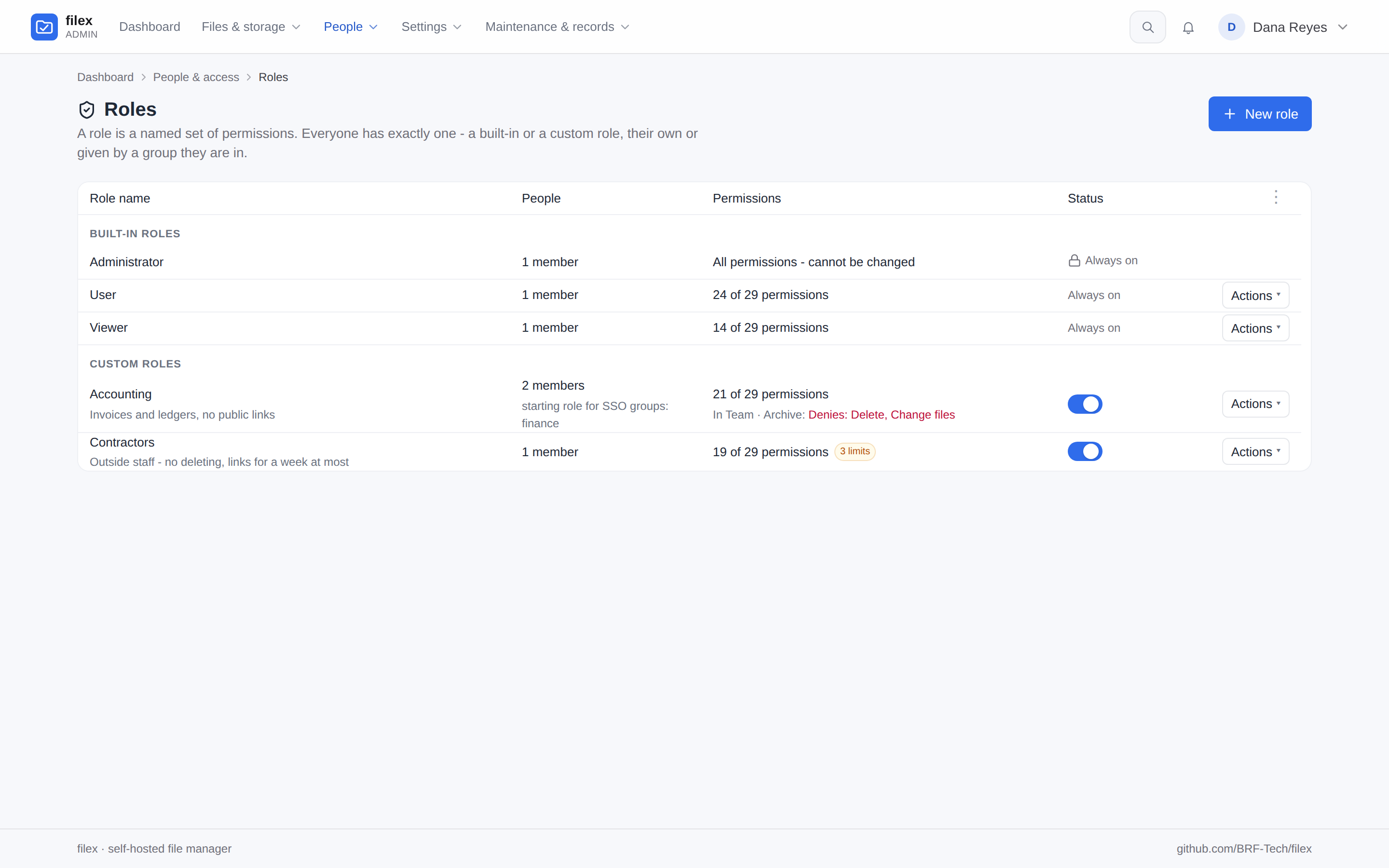Click the Roles shield icon in heading
Image resolution: width=1389 pixels, height=868 pixels.
87,109
